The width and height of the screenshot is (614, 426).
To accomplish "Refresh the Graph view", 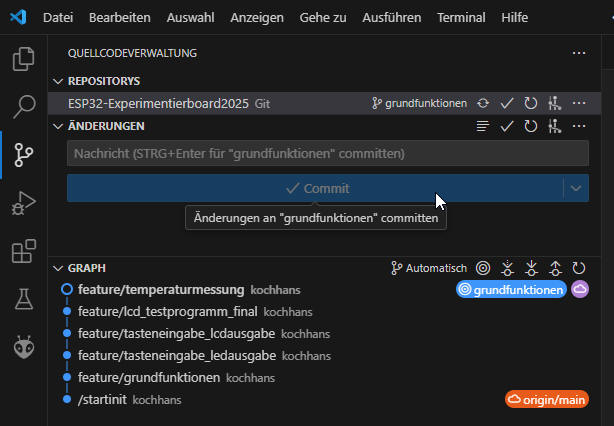I will tap(579, 268).
